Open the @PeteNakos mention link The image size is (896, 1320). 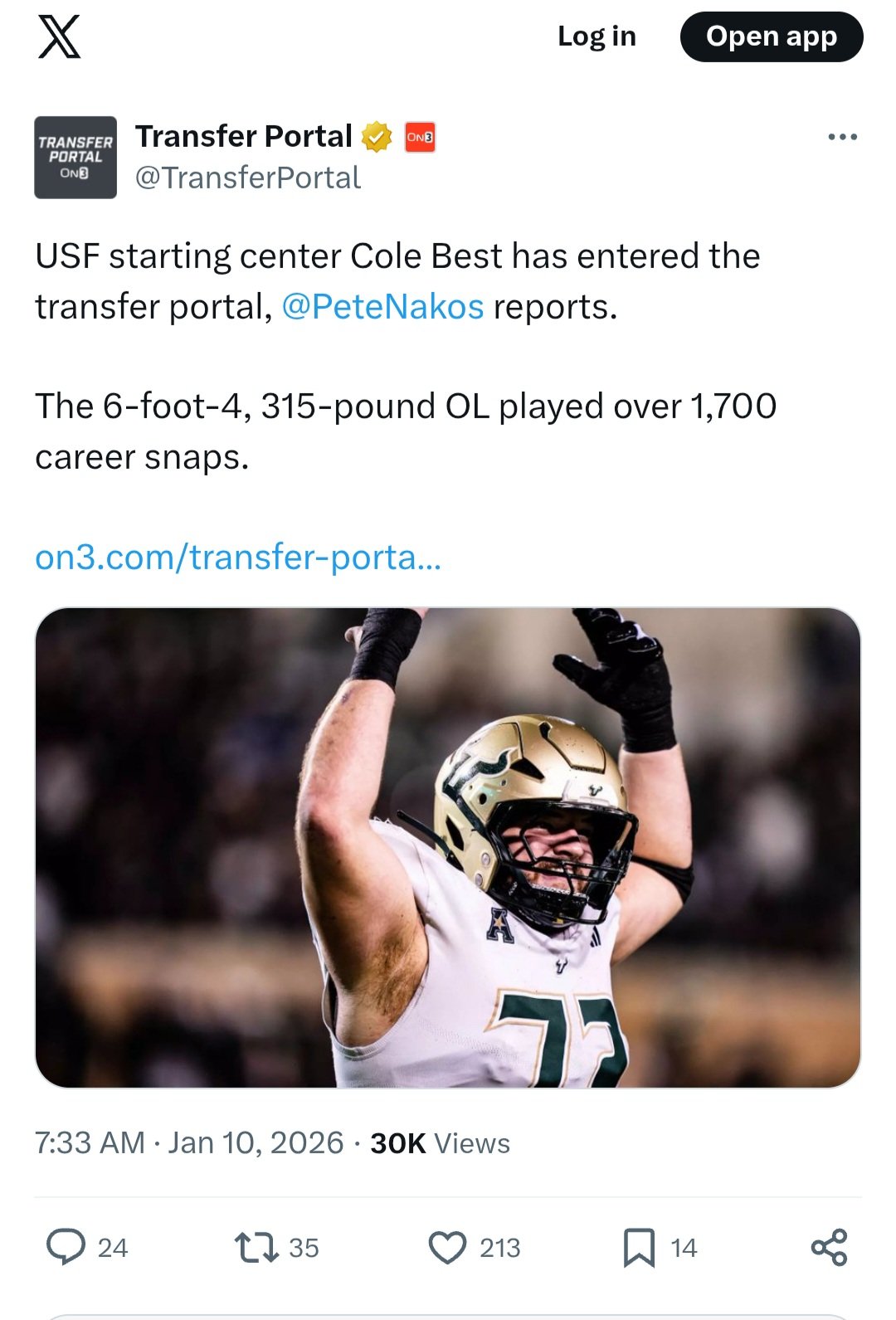382,307
